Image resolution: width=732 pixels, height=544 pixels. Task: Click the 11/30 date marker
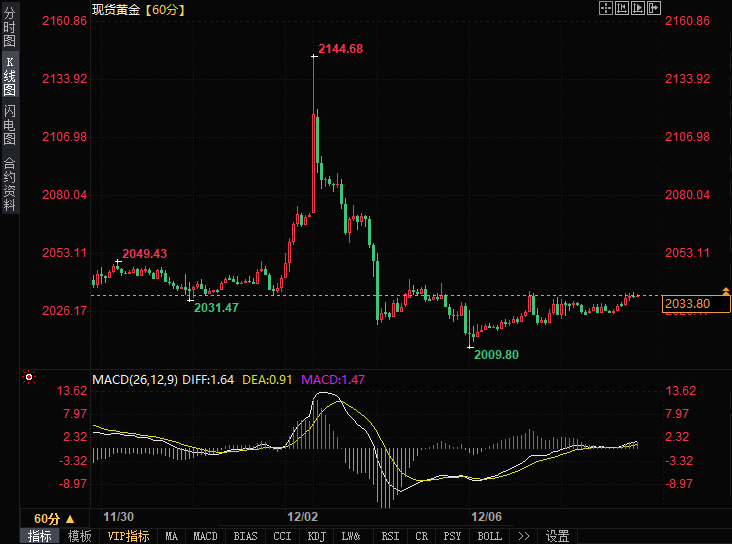[119, 517]
